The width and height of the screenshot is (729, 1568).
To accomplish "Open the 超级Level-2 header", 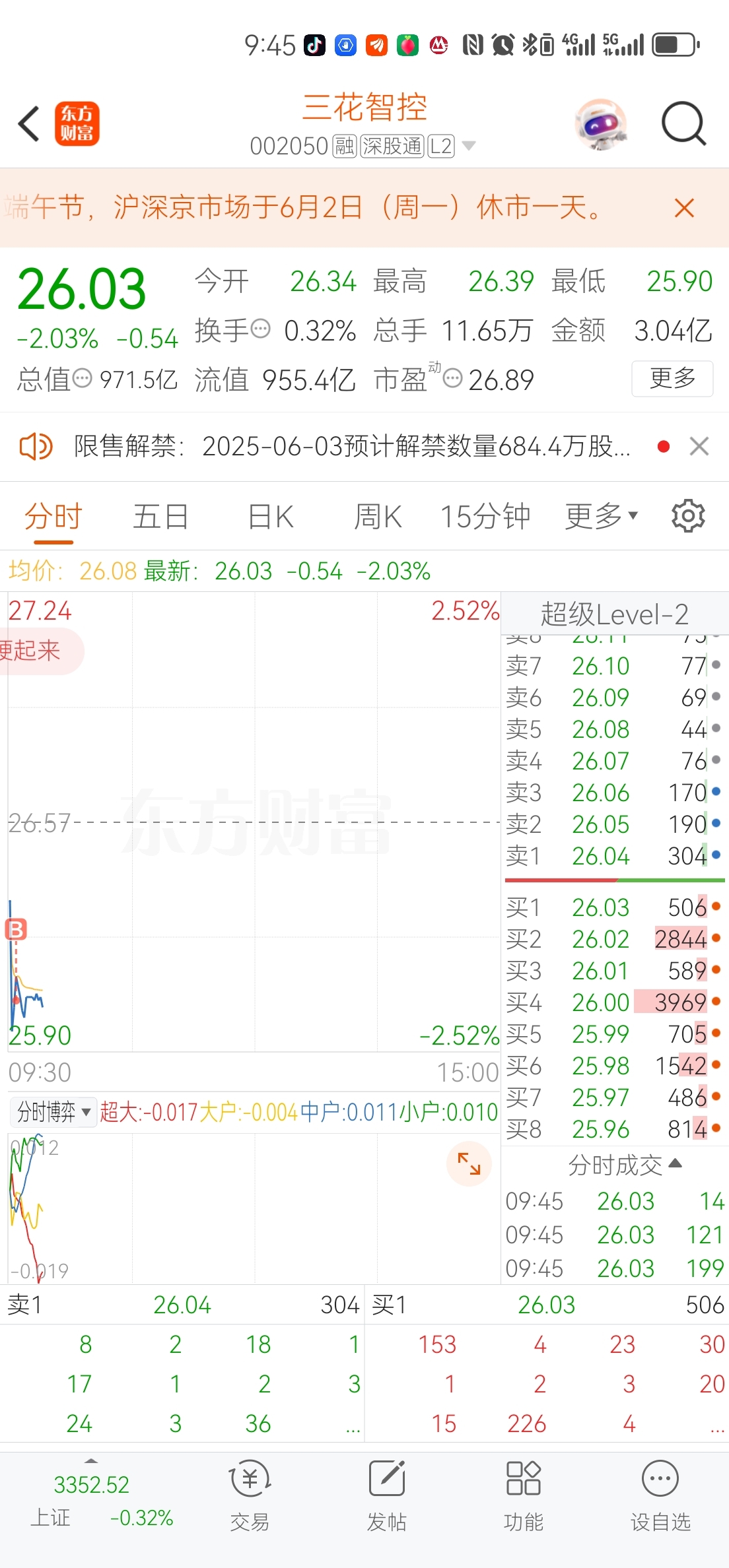I will point(615,614).
